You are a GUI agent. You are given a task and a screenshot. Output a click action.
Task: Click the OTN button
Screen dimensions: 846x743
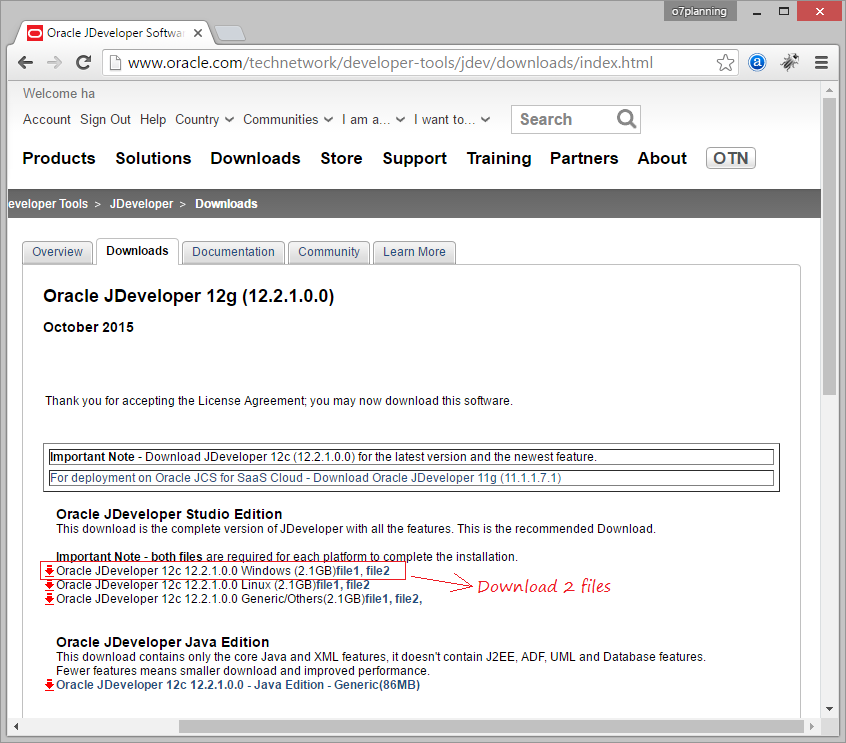[x=731, y=158]
